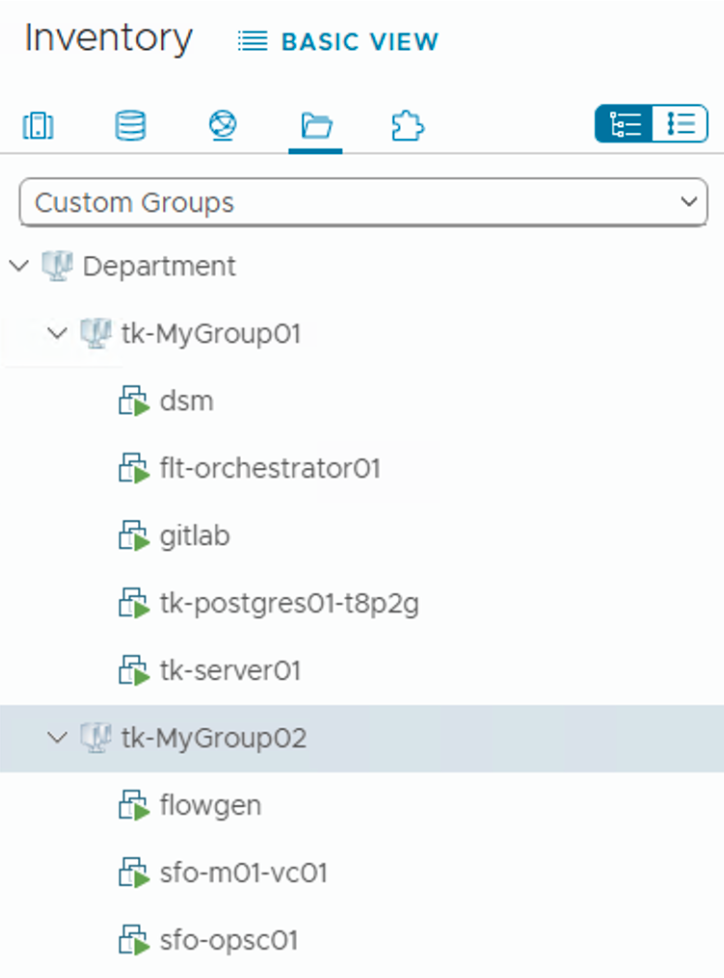Switch to the Storage datastore inventory tab
The width and height of the screenshot is (724, 978).
130,127
